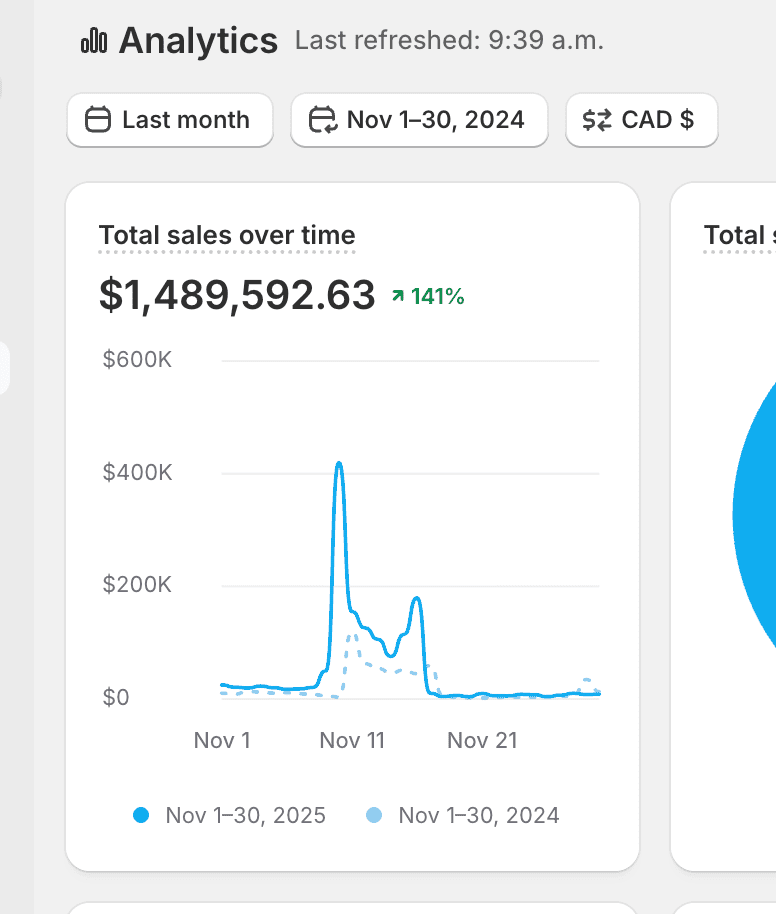Click the green upward arrow beside 141%
The image size is (776, 914).
[398, 296]
